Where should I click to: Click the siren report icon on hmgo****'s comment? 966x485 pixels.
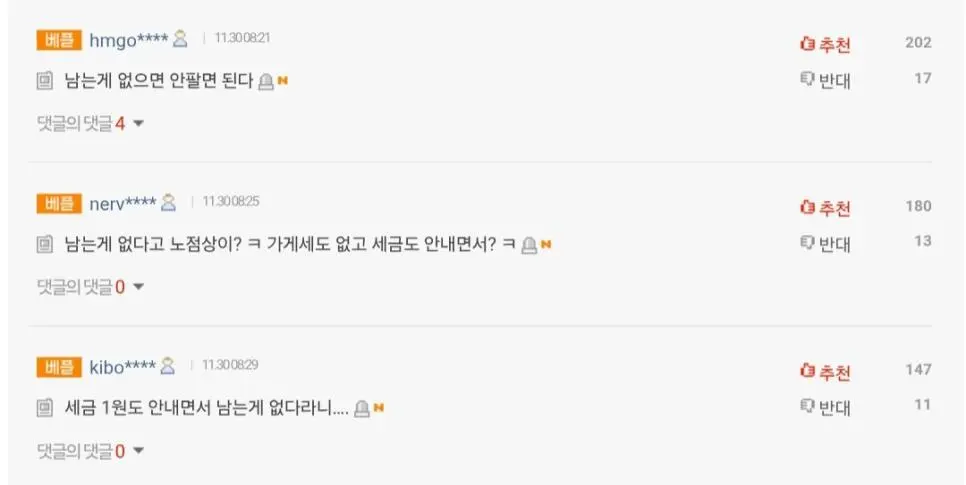point(266,81)
